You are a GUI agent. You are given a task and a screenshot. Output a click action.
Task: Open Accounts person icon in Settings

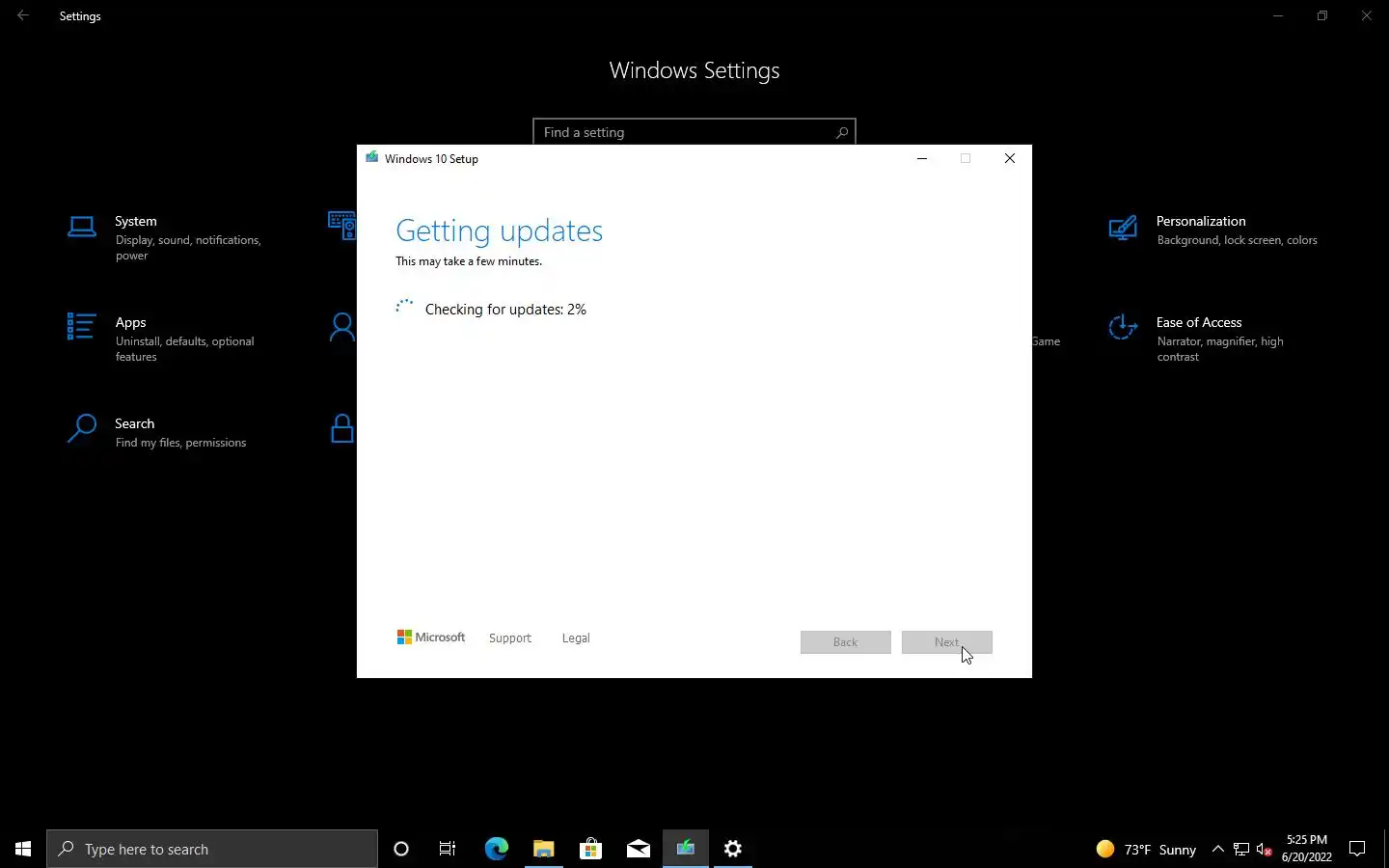coord(342,327)
